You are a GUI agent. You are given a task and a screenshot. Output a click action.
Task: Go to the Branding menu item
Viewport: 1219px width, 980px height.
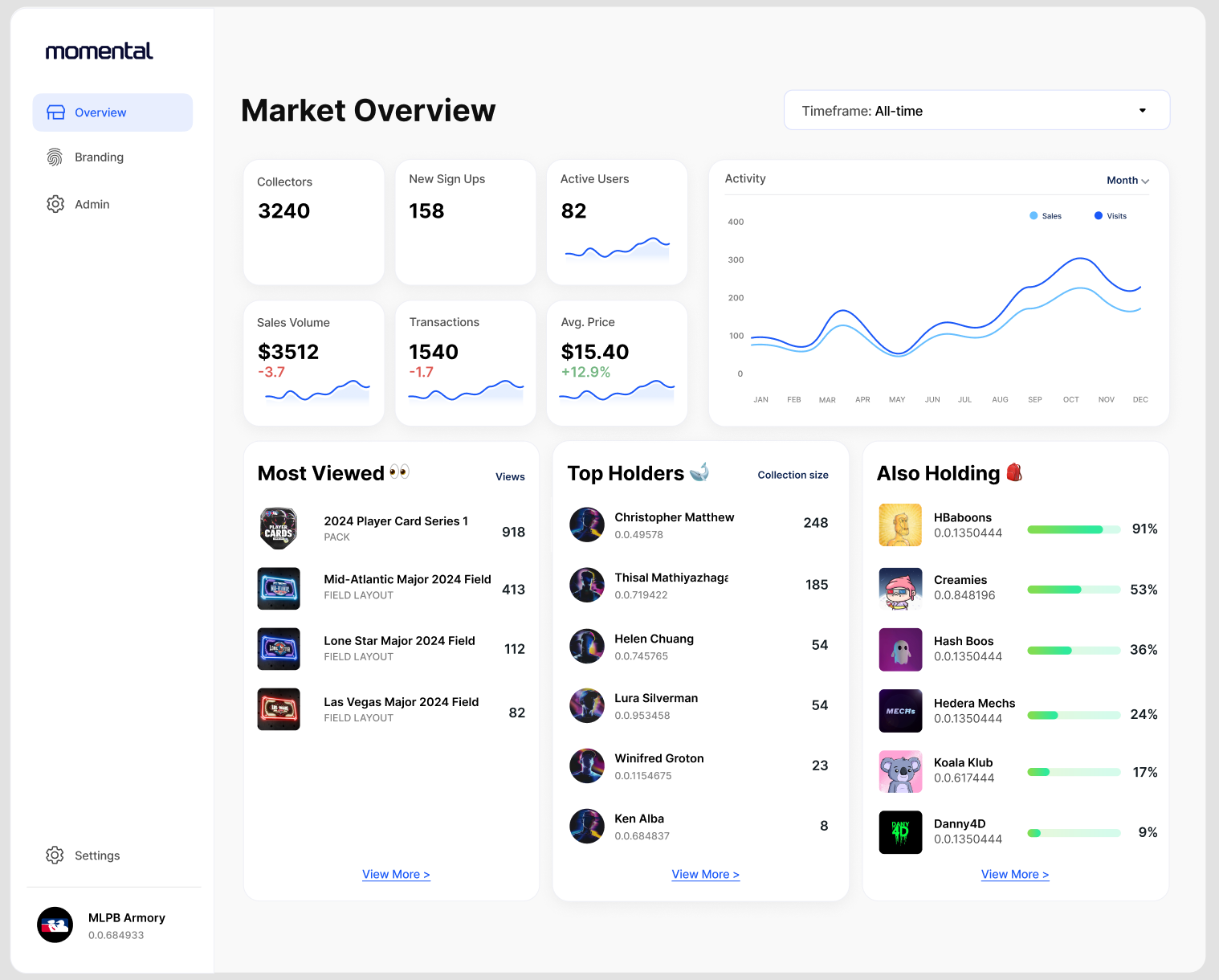(99, 157)
